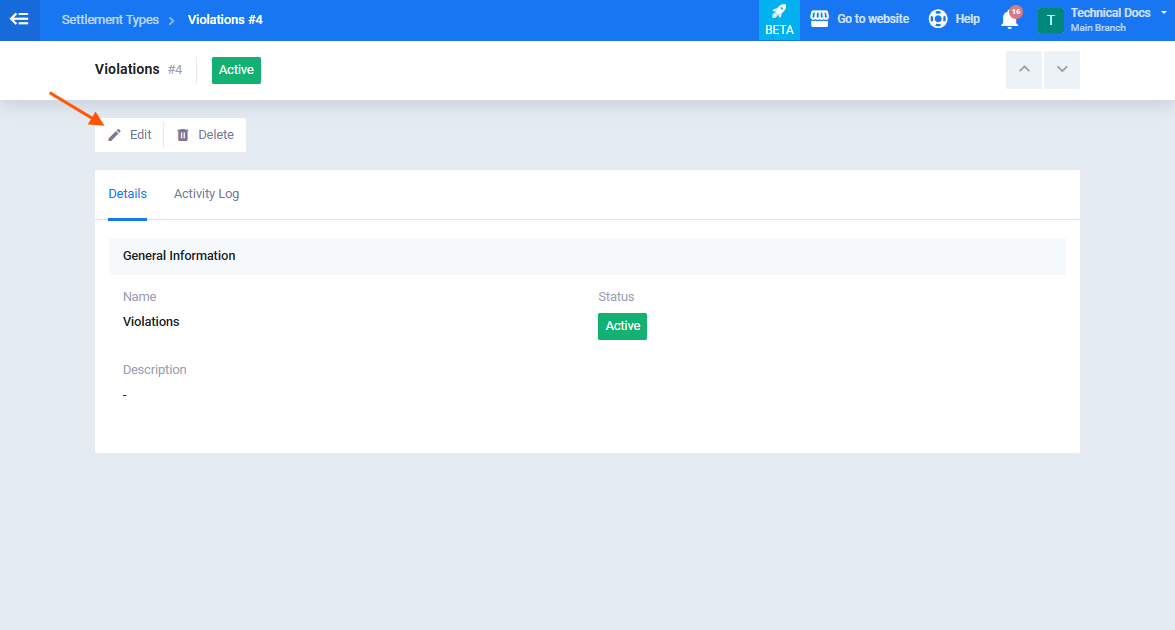Screen dimensions: 1175x630
Task: Open the notifications bell
Action: 1010,19
